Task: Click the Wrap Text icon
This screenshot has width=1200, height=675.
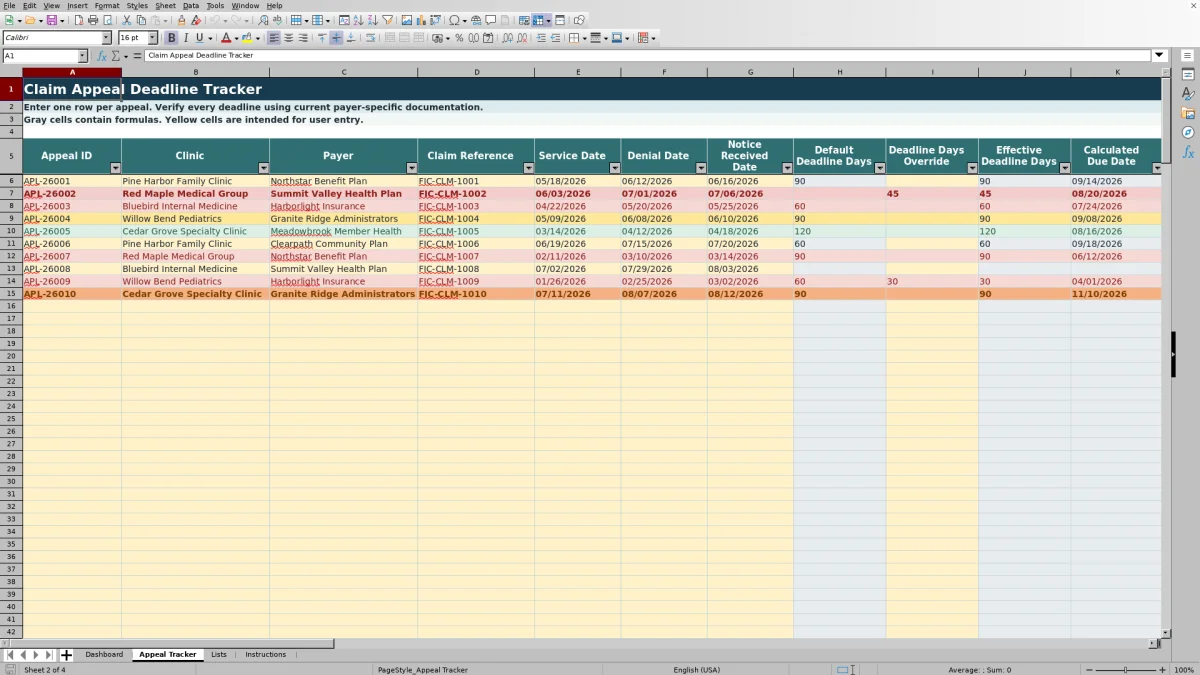Action: point(371,38)
